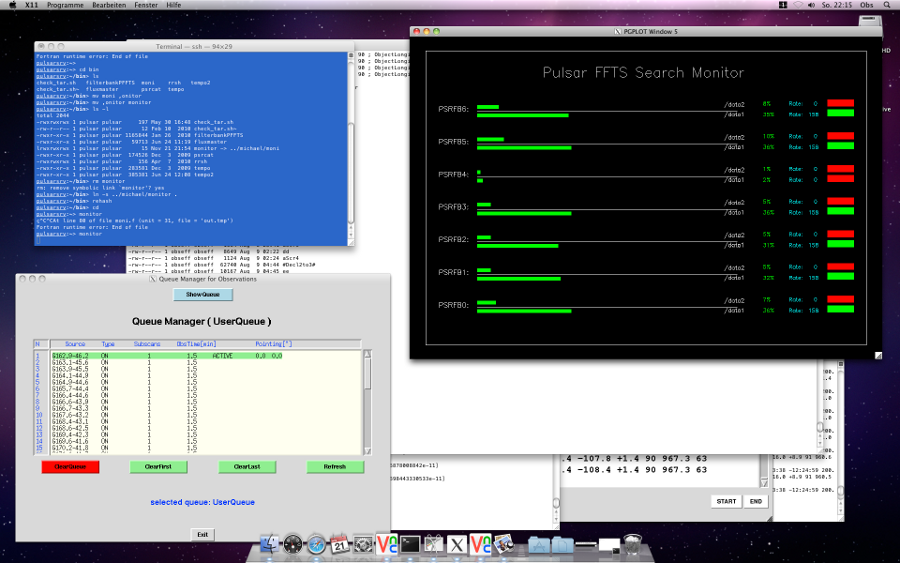
Task: Click the queue list vertical scrollbar
Action: point(367,402)
